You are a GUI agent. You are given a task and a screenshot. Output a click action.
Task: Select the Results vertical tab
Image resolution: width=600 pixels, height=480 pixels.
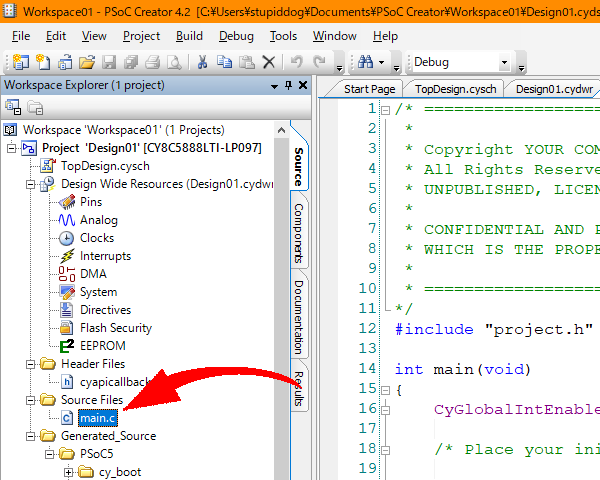[x=299, y=389]
